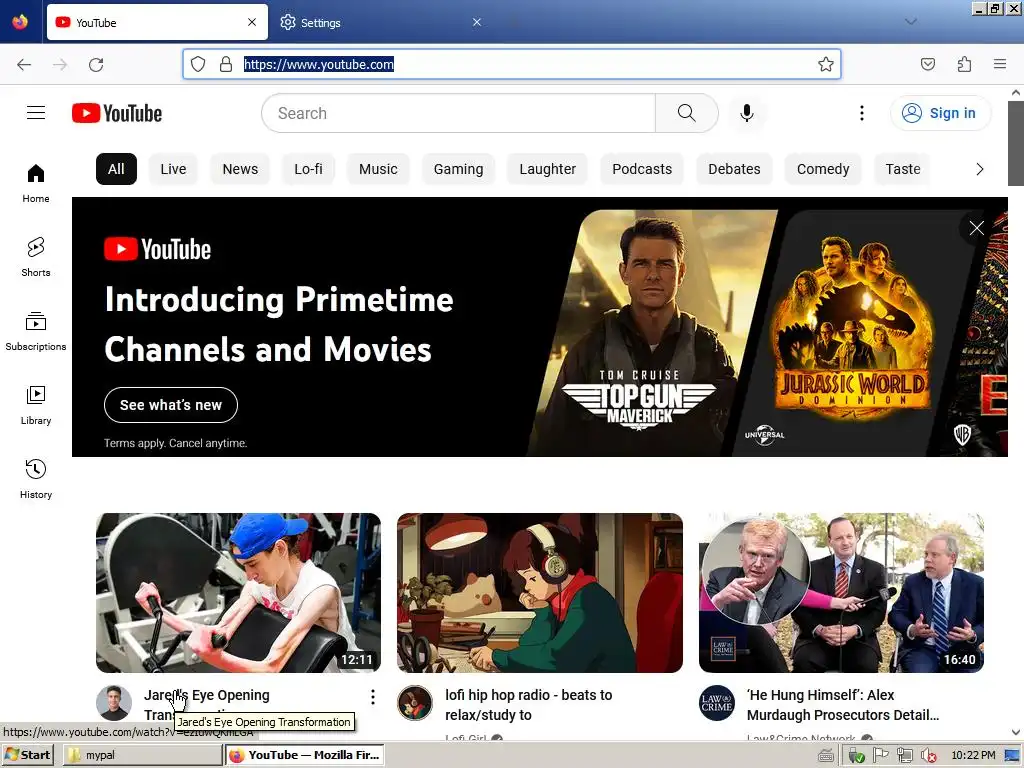The image size is (1024, 768).
Task: Click the YouTube logo in the header
Action: 117,113
